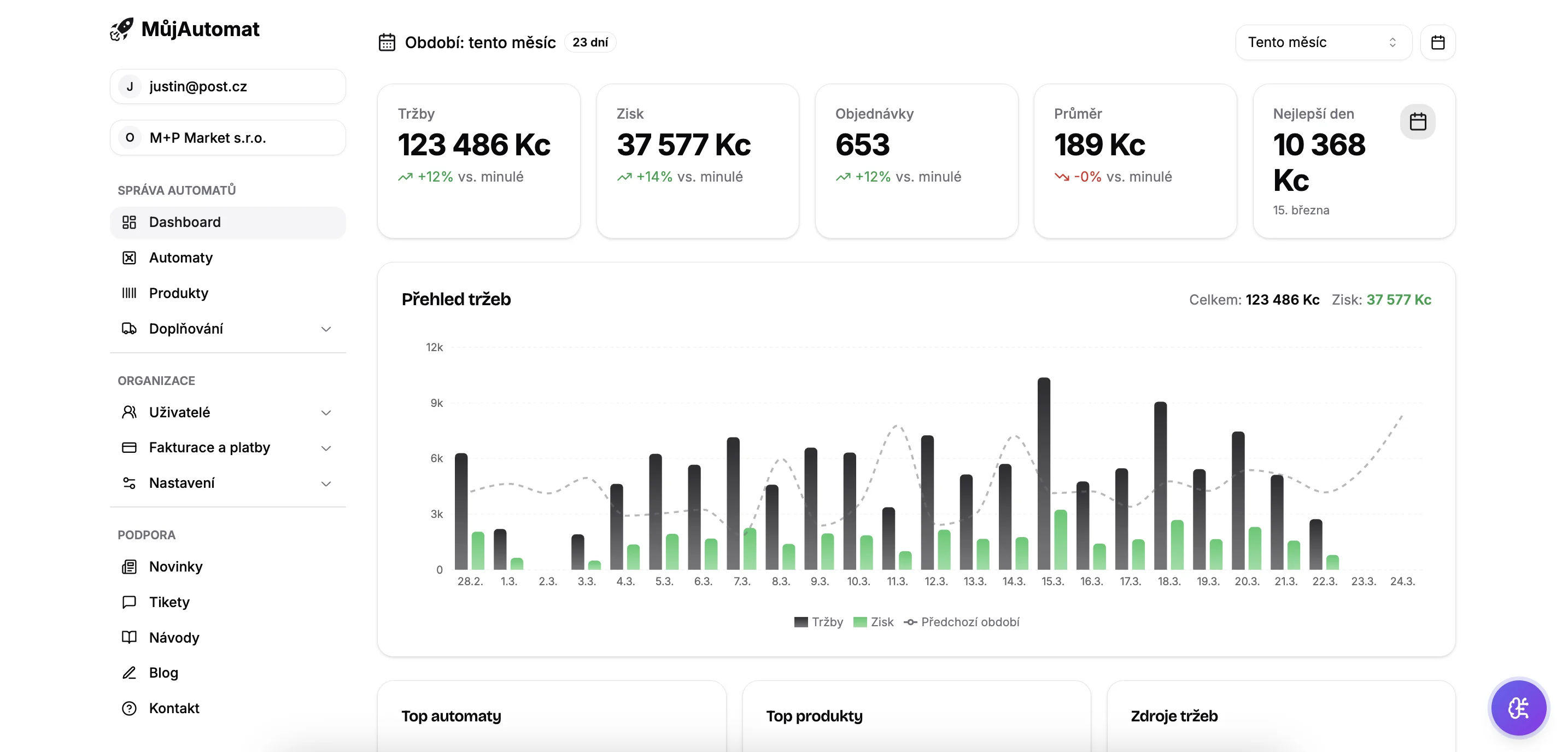Click the purple assistant button bottom right
Screen dimensions: 1568x752
click(x=1519, y=708)
